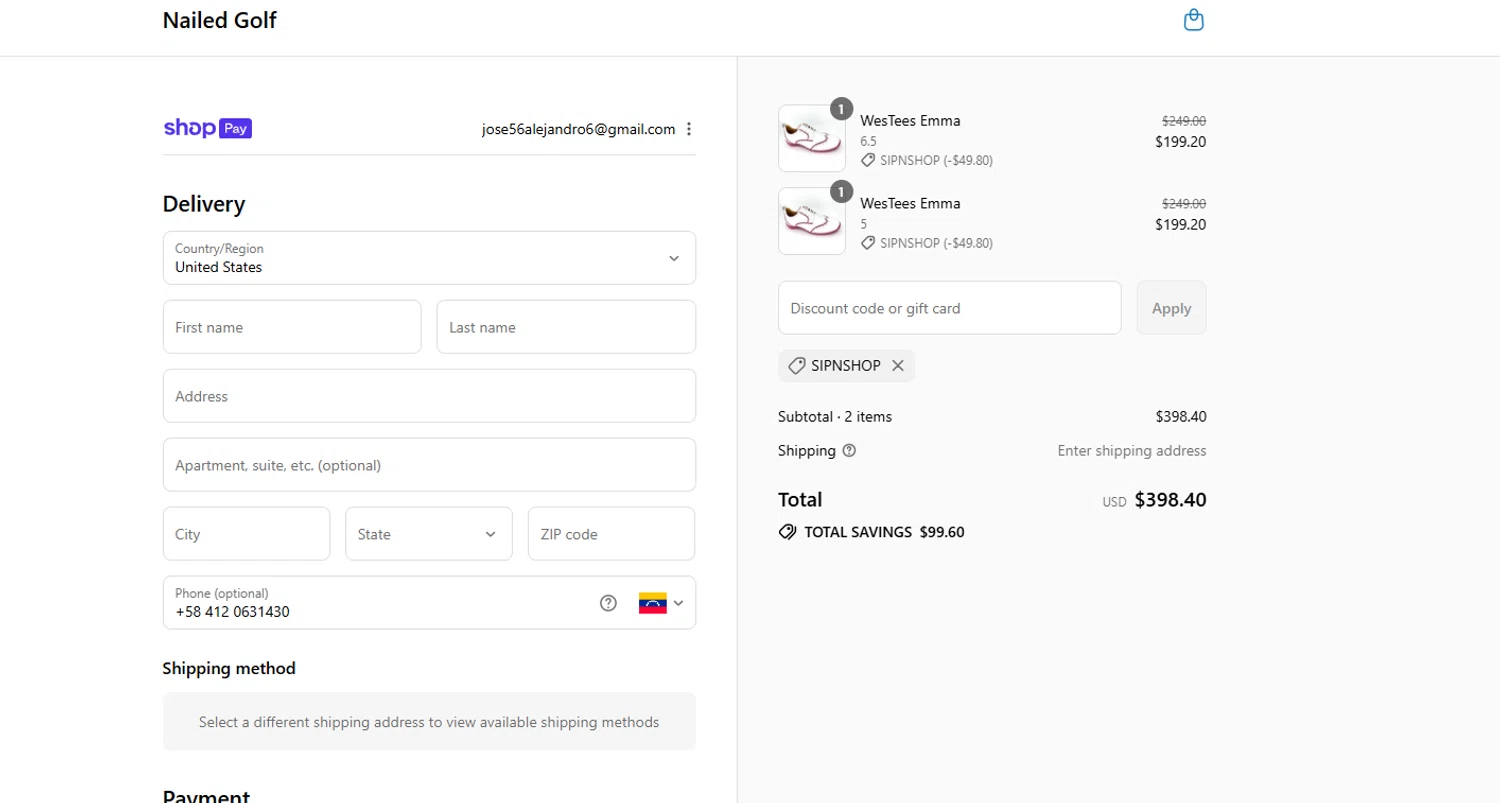The width and height of the screenshot is (1500, 803).
Task: Click WesTees Emma size 6.5 thumbnail
Action: pyautogui.click(x=812, y=138)
